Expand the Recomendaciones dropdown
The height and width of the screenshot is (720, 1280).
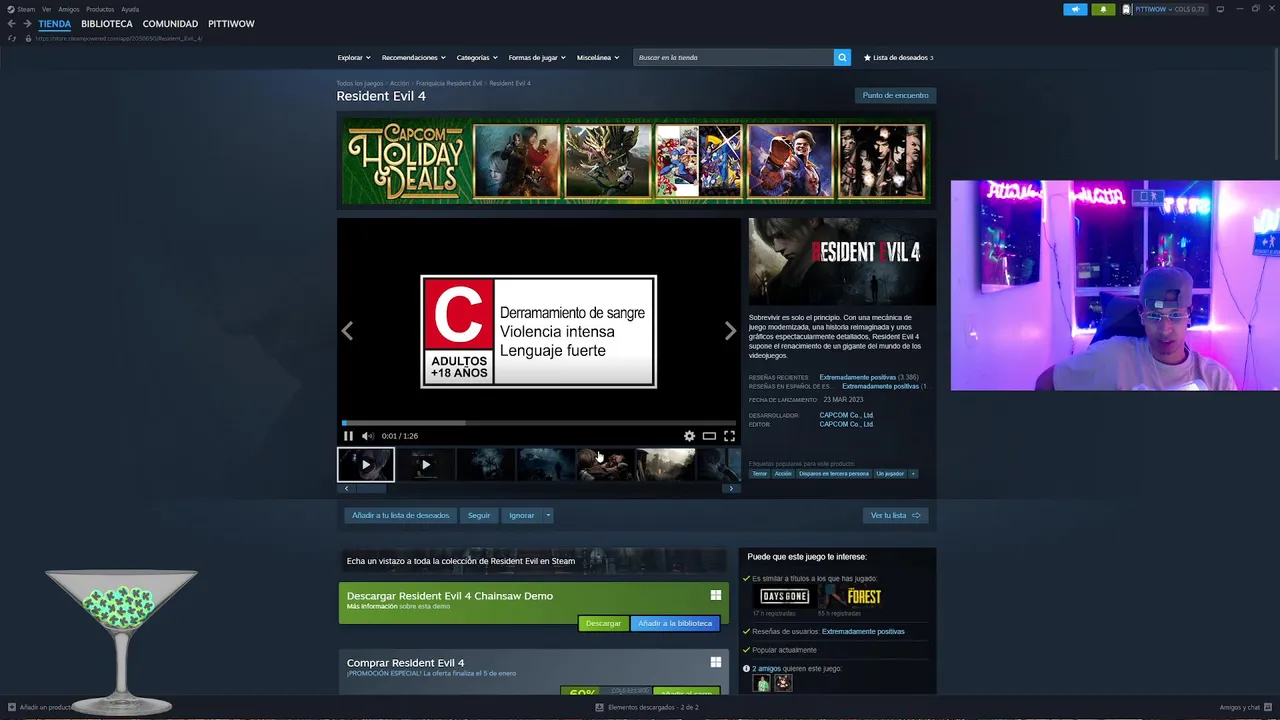[x=414, y=58]
